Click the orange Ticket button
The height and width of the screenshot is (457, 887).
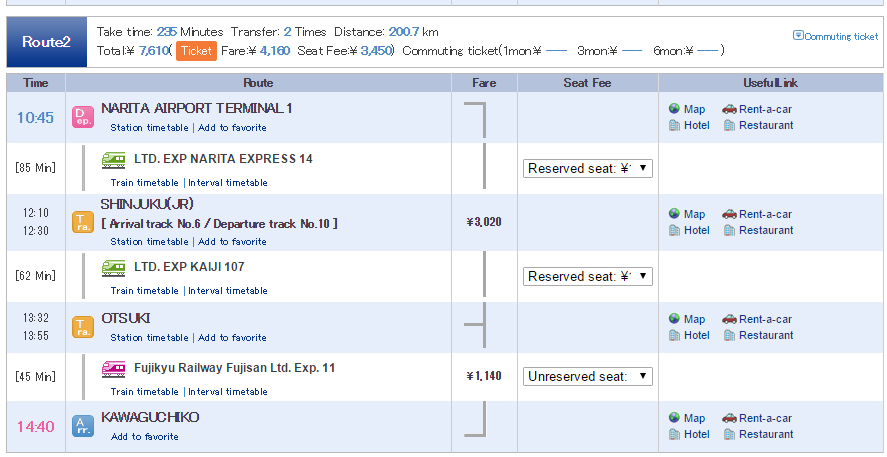coord(196,51)
